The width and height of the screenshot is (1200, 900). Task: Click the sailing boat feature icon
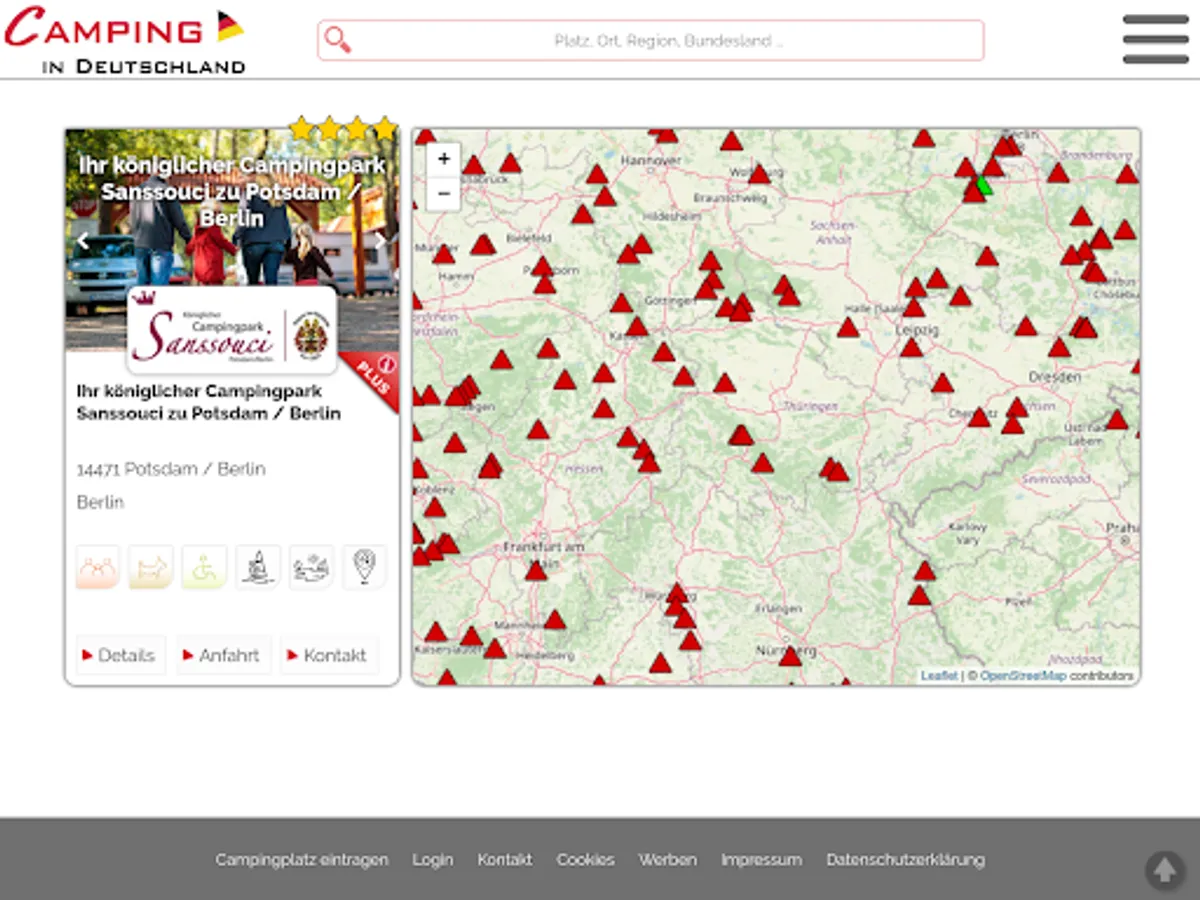(258, 567)
